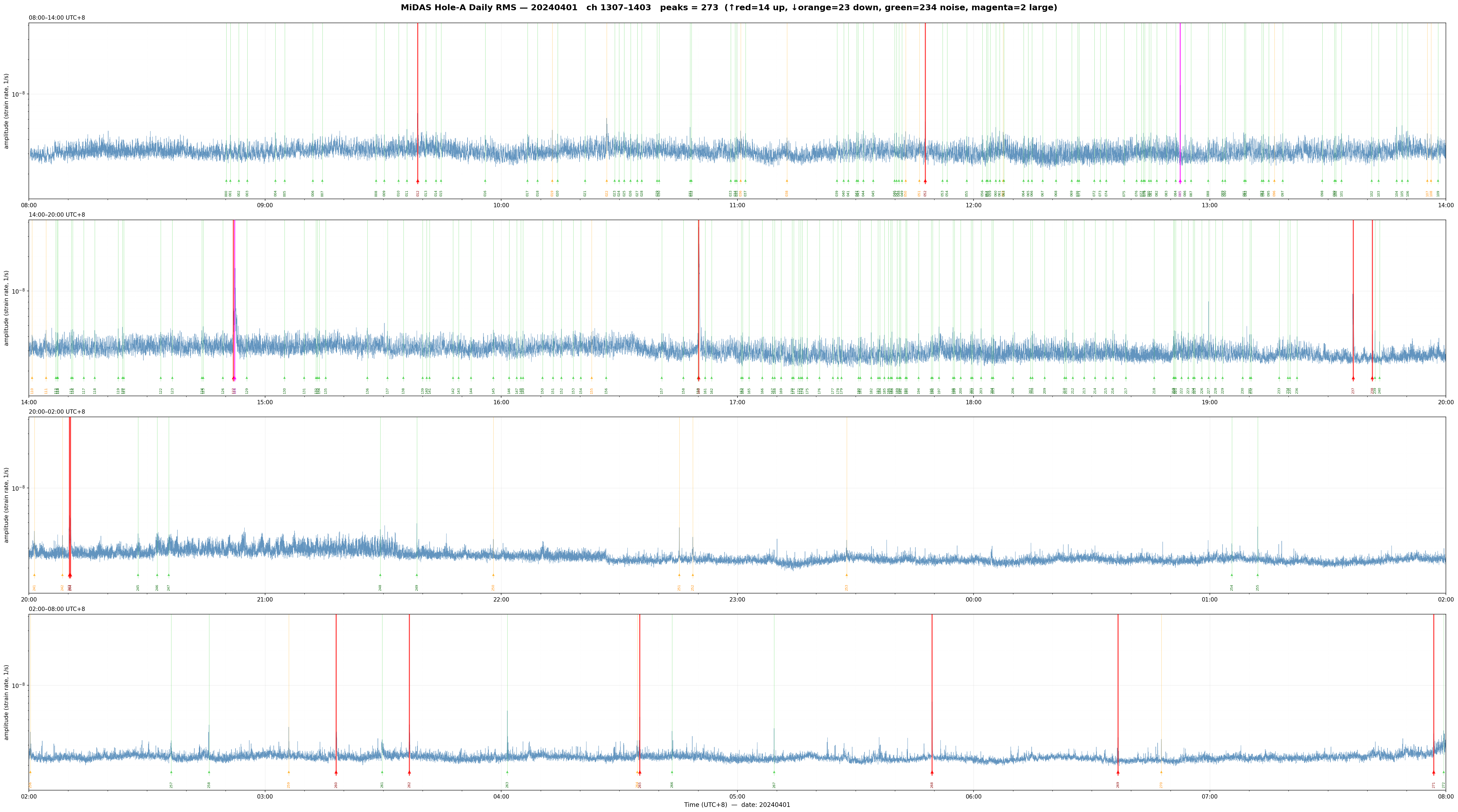The height and width of the screenshot is (812, 1458).
Task: Select the 00:00 time tick label
Action: pos(974,600)
